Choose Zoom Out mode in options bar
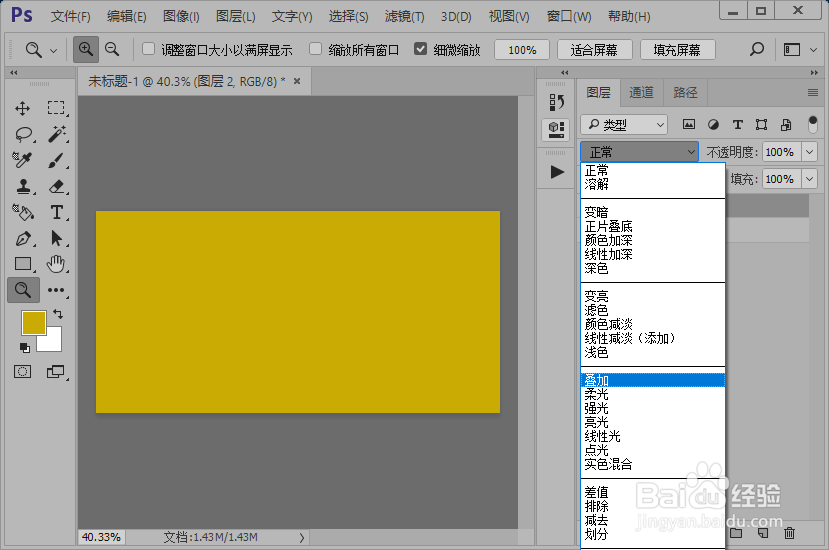This screenshot has height=550, width=829. (x=112, y=50)
